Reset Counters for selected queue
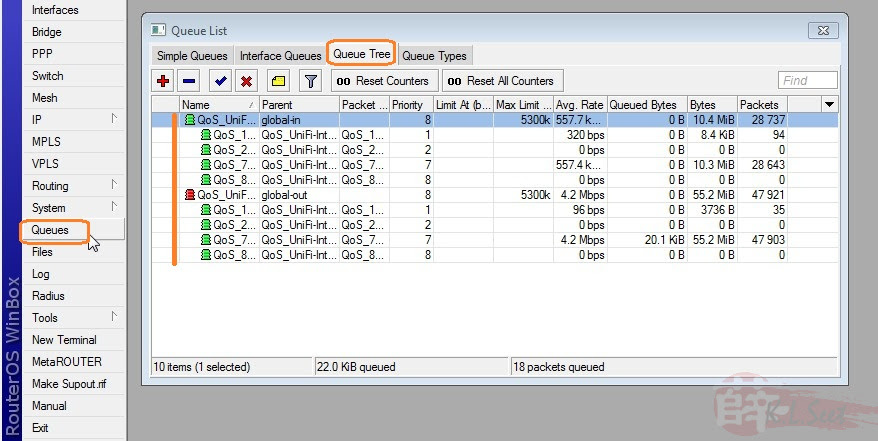This screenshot has width=878, height=441. [x=384, y=81]
